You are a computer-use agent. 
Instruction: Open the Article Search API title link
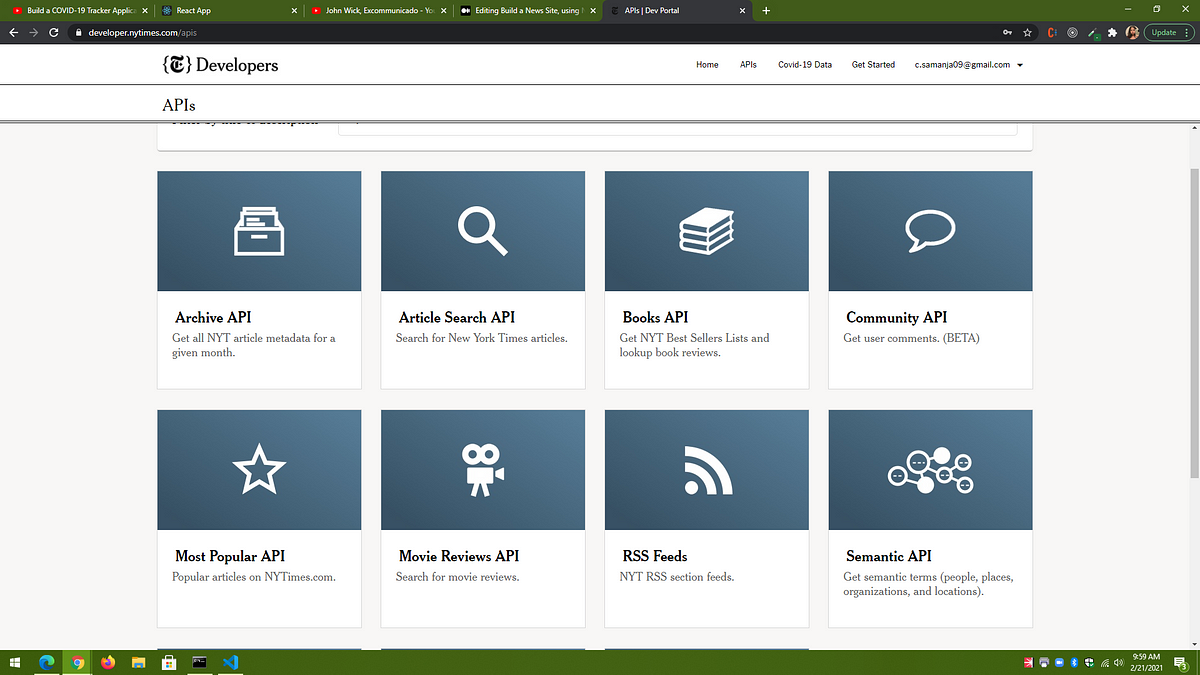pos(457,317)
